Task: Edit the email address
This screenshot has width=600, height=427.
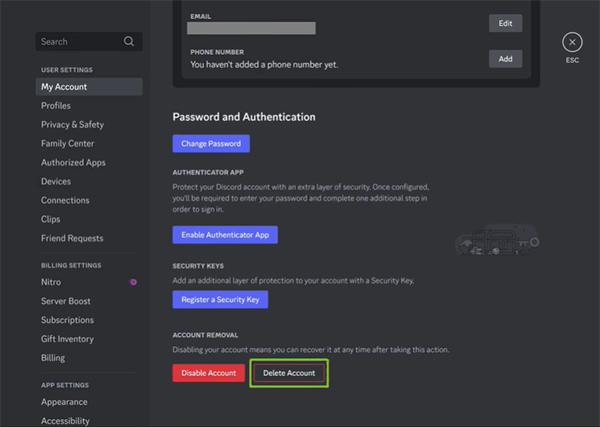Action: 505,23
